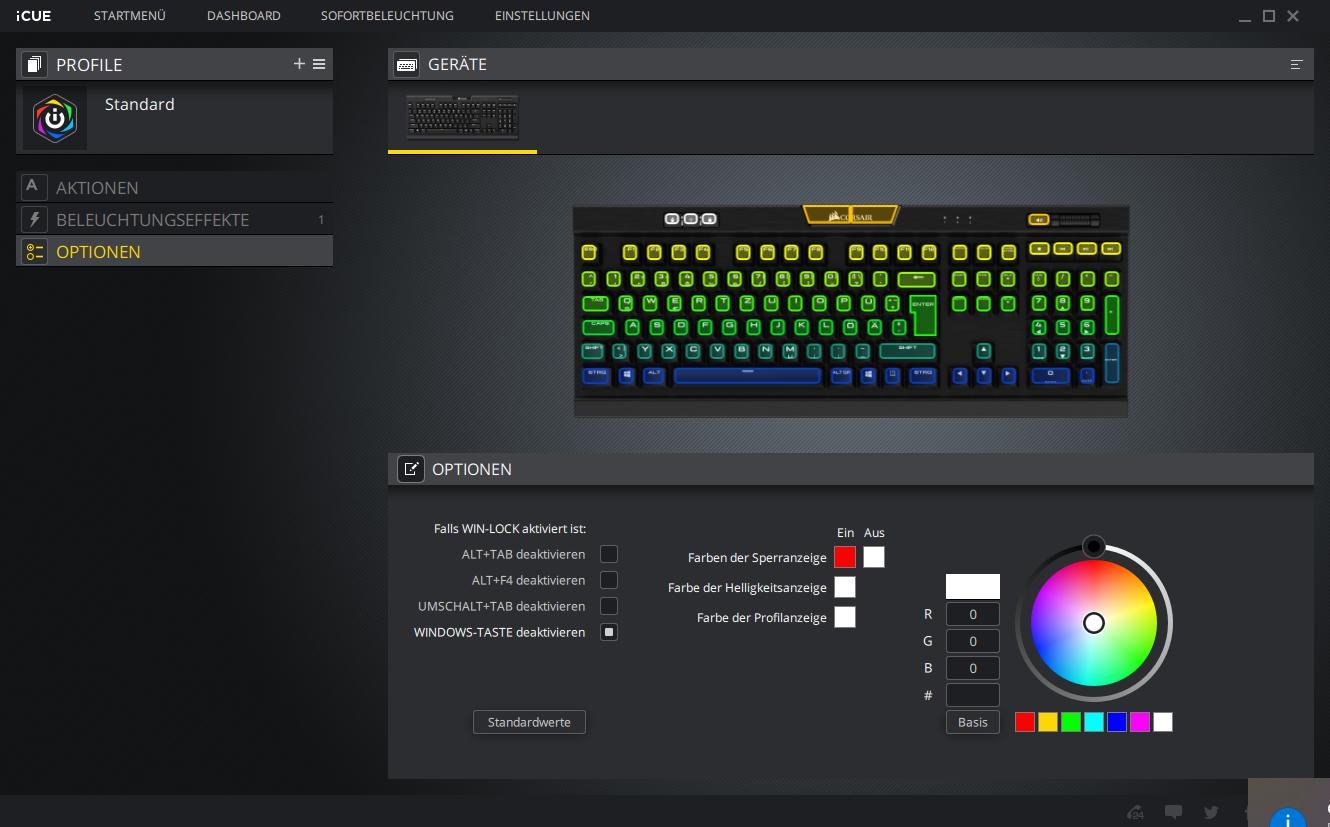Choose the blue preset swatch
Screen dimensions: 1330x827
click(x=1117, y=722)
